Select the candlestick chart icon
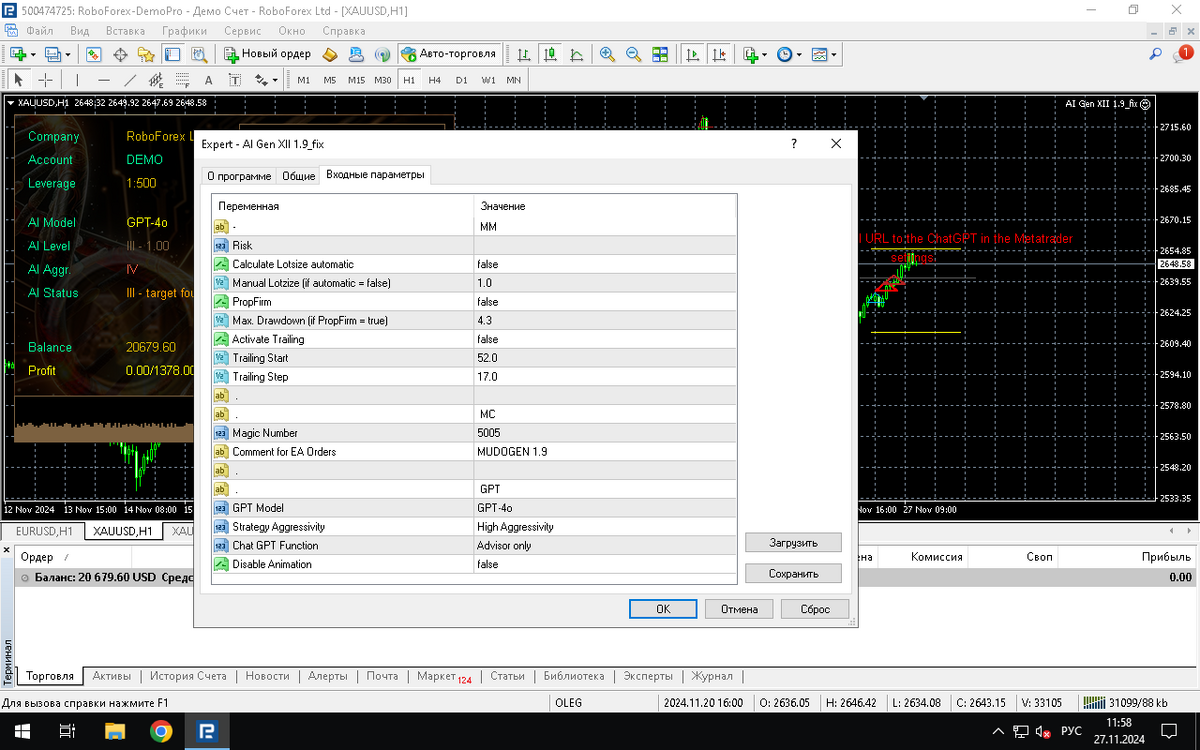 tap(550, 54)
